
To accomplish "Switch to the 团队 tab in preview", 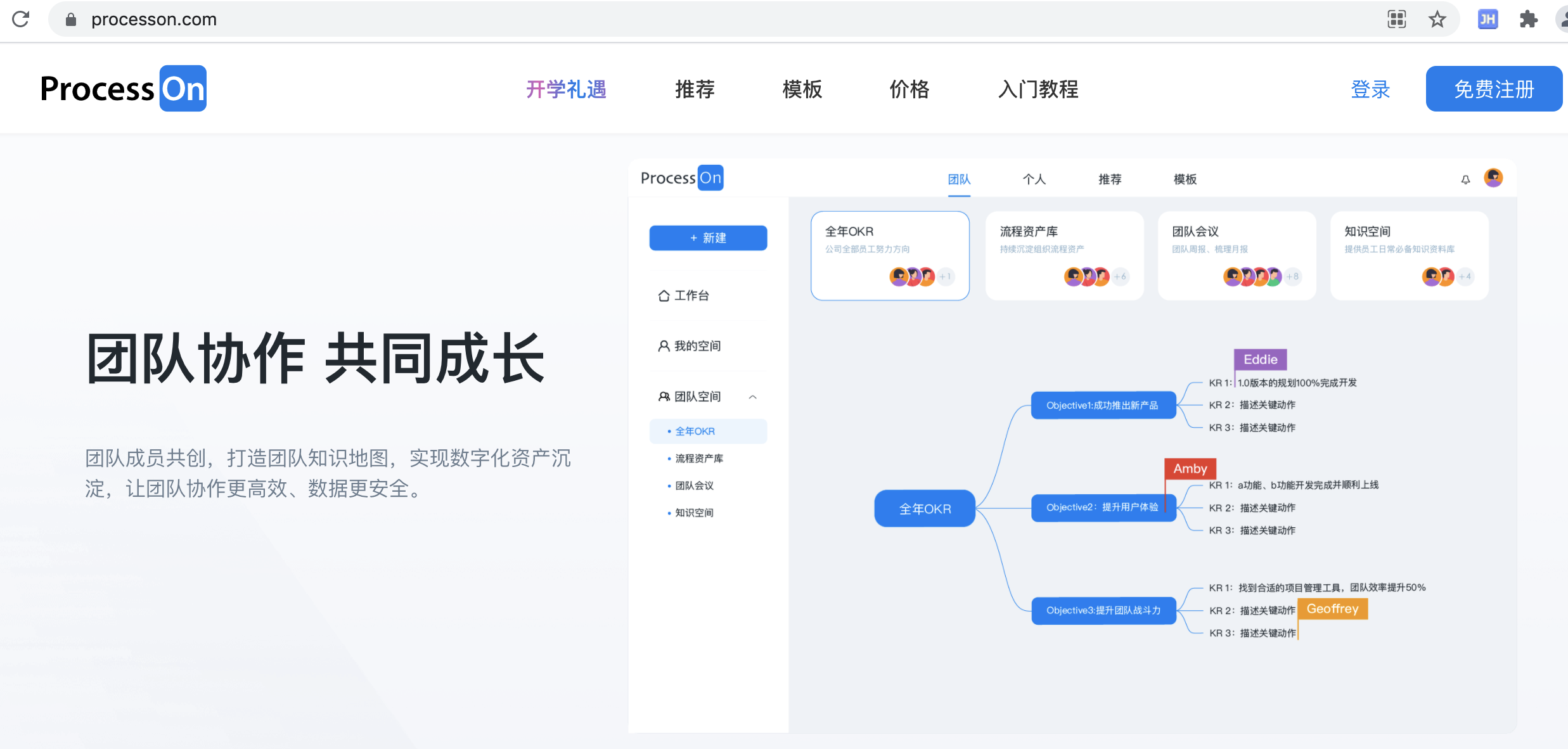I will tap(959, 179).
